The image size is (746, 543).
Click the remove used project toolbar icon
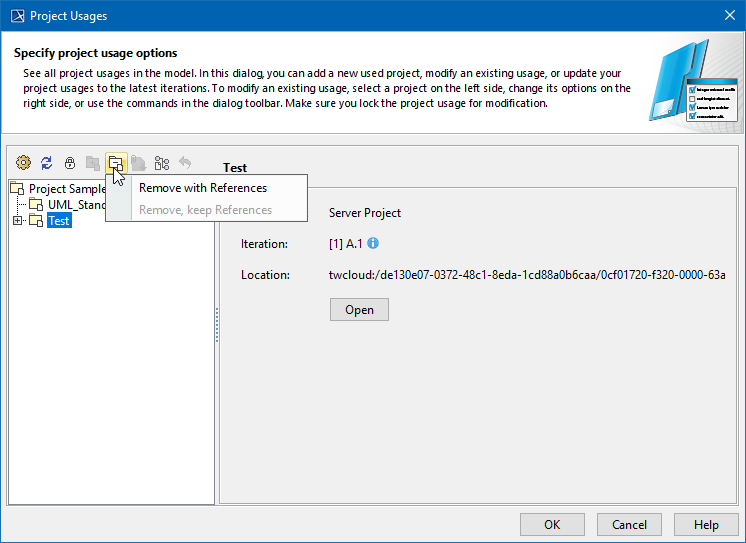[116, 163]
